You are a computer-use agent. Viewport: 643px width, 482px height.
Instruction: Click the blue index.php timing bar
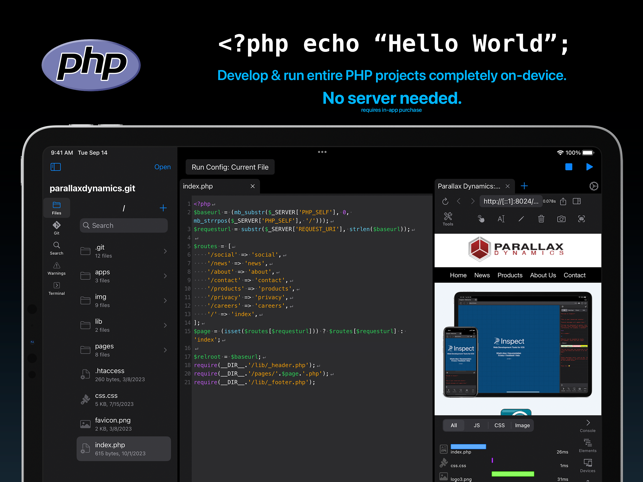[468, 446]
